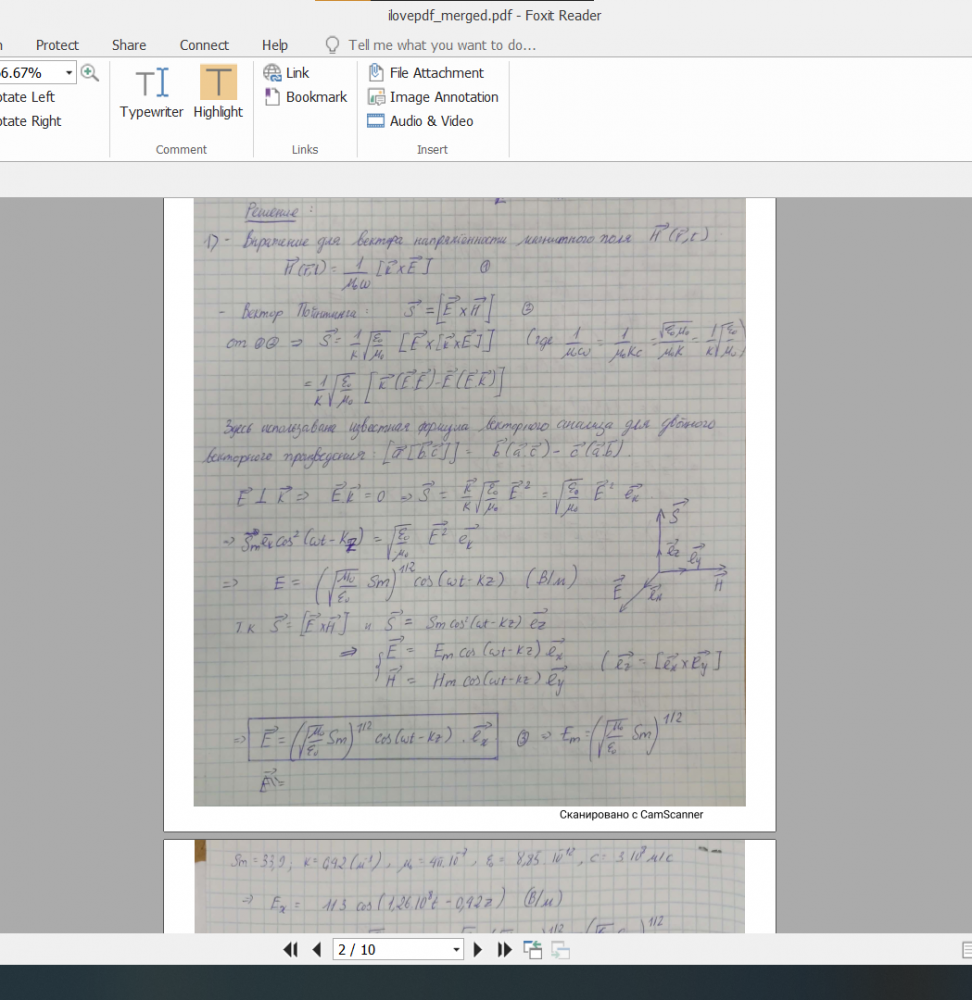The image size is (972, 1000).
Task: Click the Tell me what you want to do box
Action: coord(442,45)
